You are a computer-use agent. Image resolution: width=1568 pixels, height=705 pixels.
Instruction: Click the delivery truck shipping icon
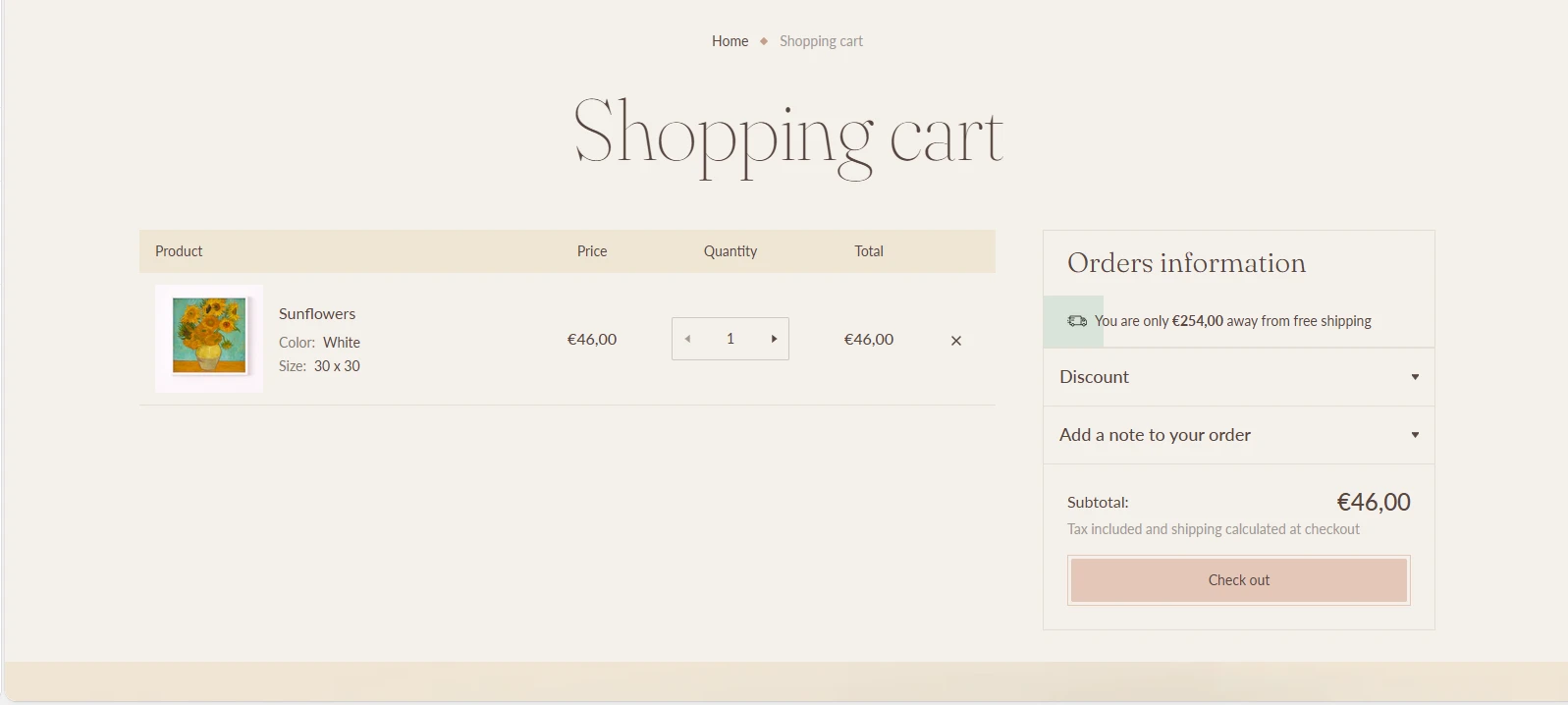coord(1077,321)
